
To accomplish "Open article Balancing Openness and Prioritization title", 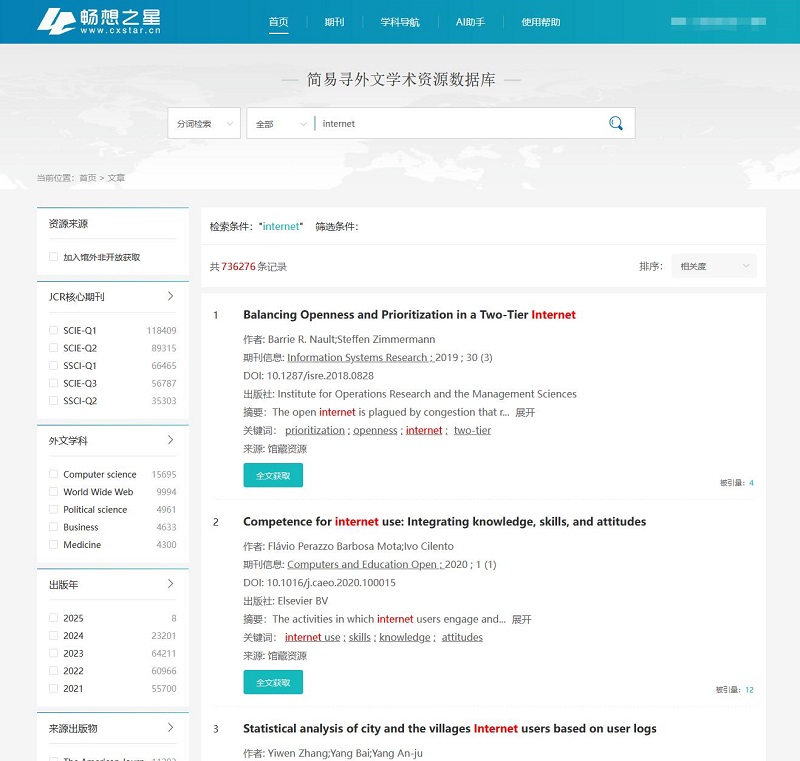I will (x=409, y=315).
